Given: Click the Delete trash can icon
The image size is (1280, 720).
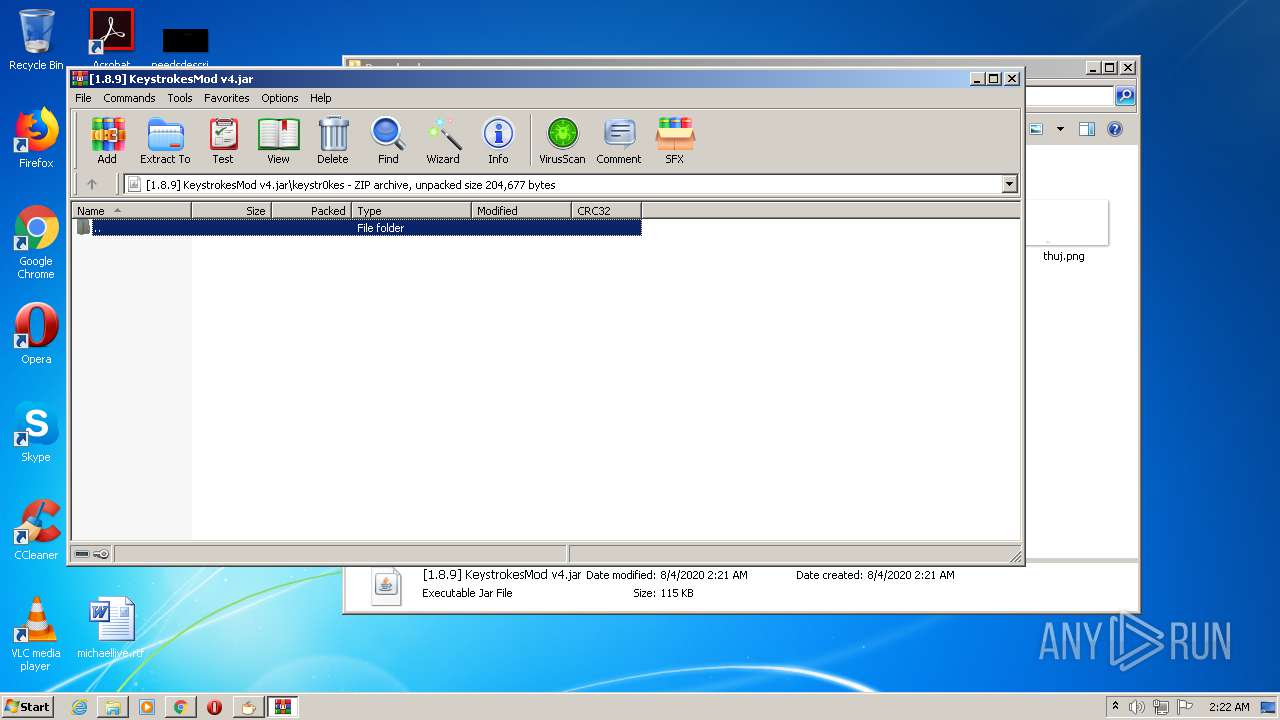Looking at the screenshot, I should click(333, 140).
